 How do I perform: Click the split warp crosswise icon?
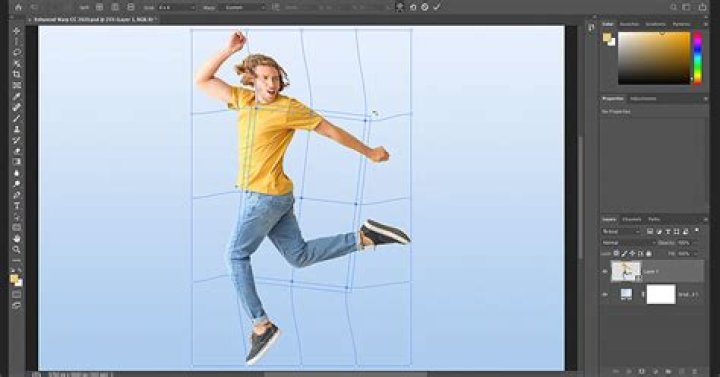click(100, 7)
